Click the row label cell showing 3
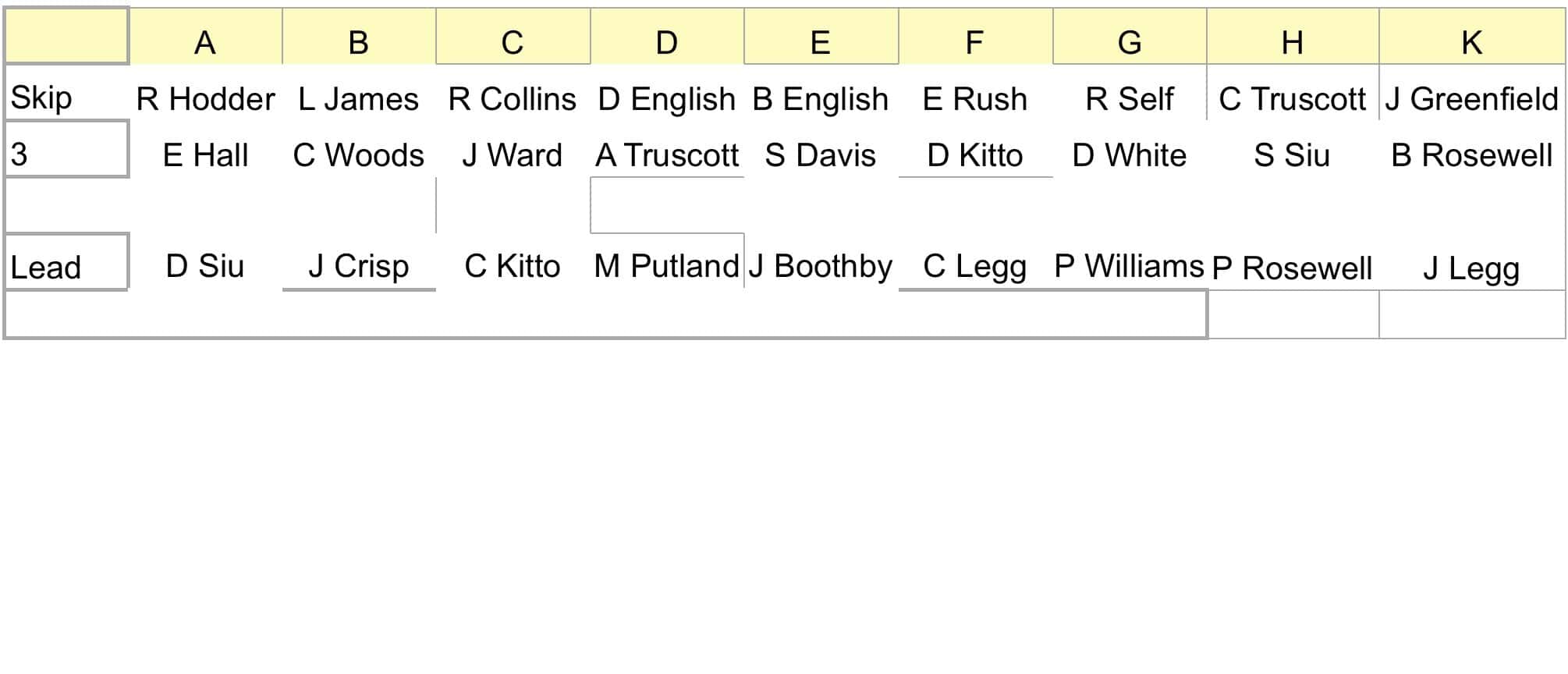Screen dimensions: 1568x674 tap(66, 154)
